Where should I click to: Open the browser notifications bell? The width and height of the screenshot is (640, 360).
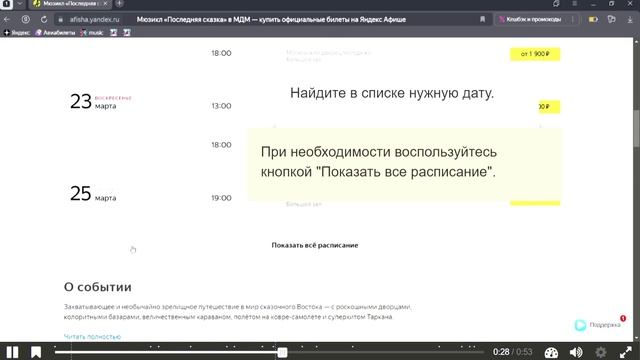click(556, 4)
